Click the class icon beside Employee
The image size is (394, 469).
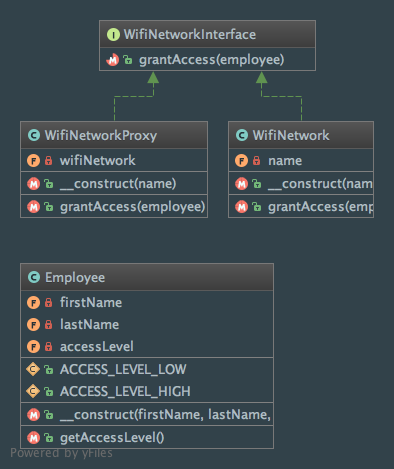[x=34, y=277]
